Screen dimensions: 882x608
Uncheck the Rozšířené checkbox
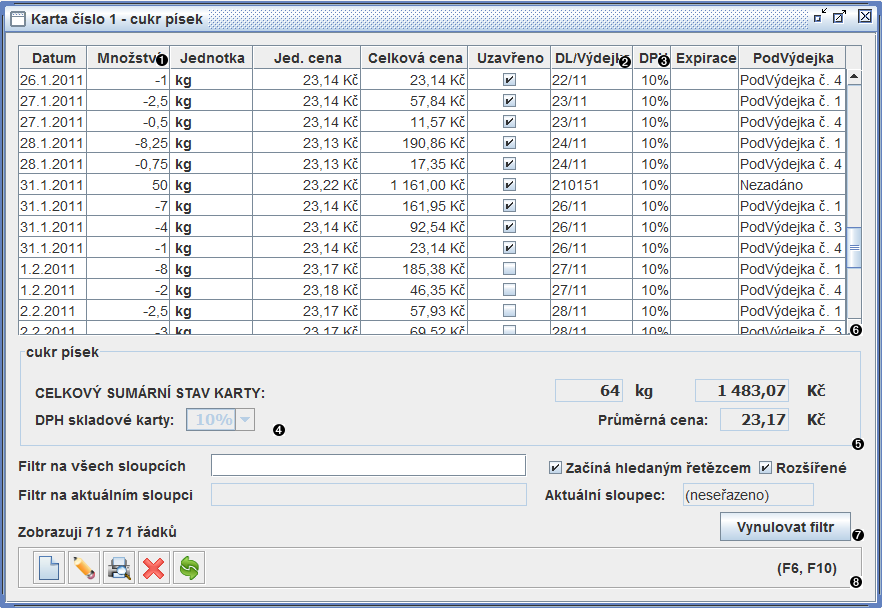pos(766,468)
